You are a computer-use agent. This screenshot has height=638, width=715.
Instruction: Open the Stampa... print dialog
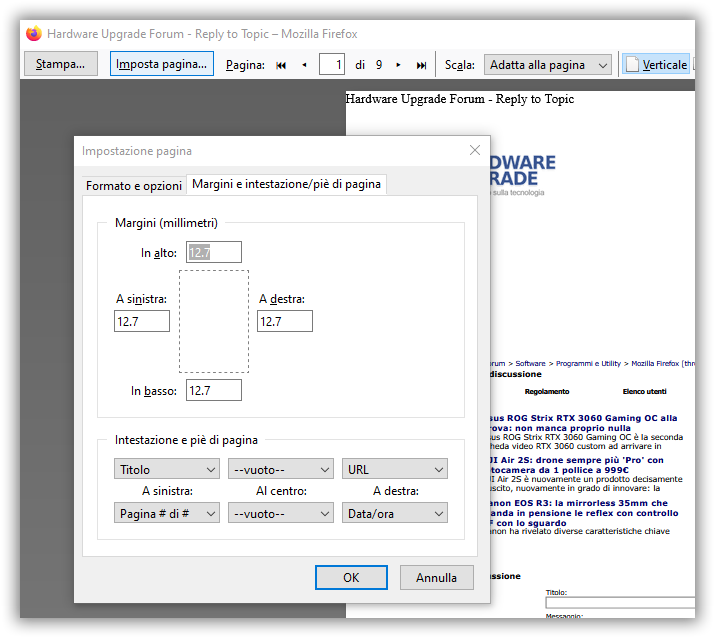point(61,64)
